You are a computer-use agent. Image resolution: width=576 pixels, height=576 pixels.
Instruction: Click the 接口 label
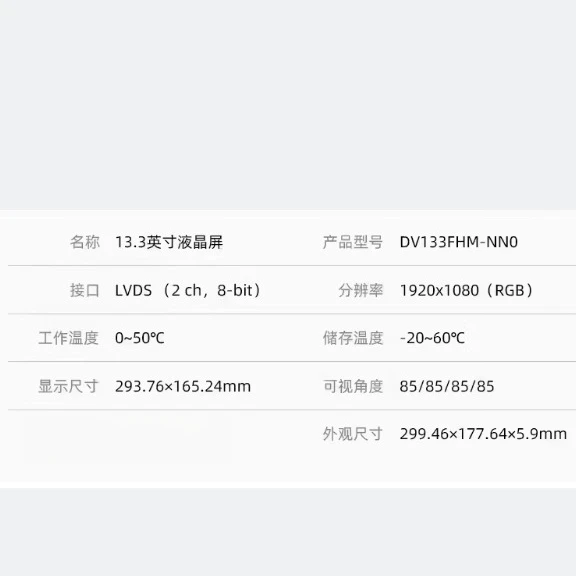[85, 290]
